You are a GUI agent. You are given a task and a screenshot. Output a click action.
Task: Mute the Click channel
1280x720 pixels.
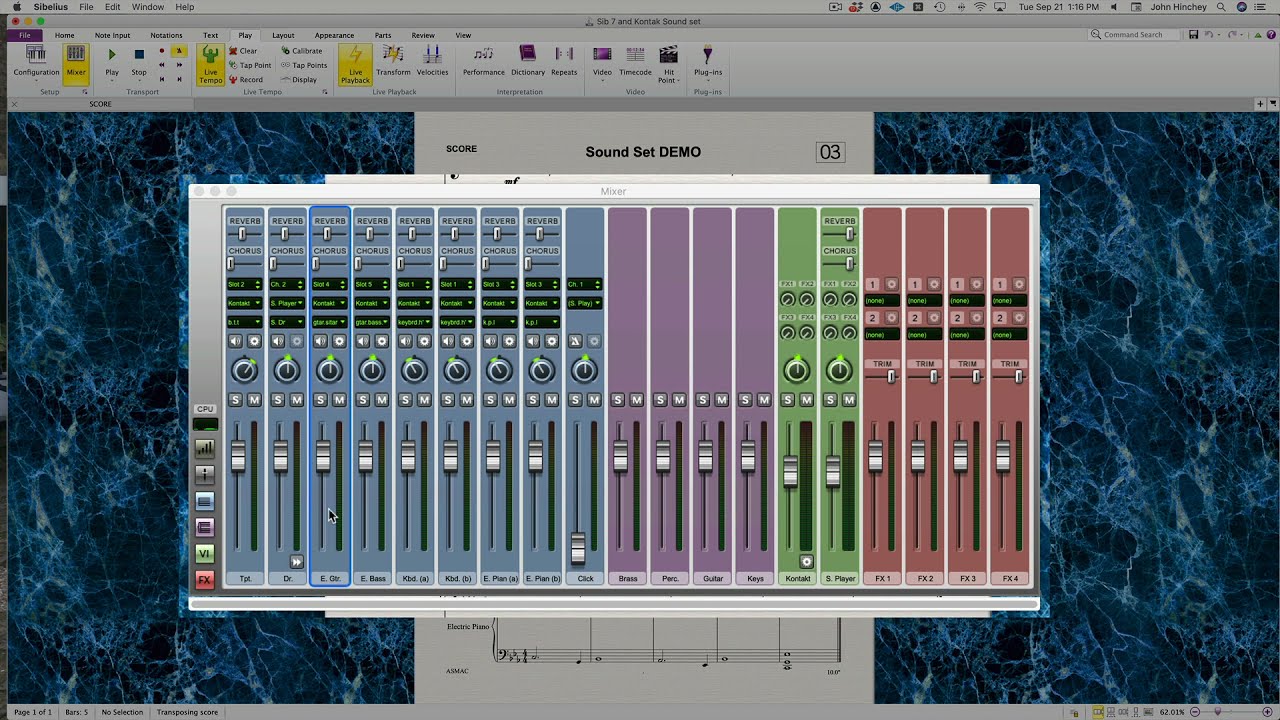pyautogui.click(x=595, y=400)
